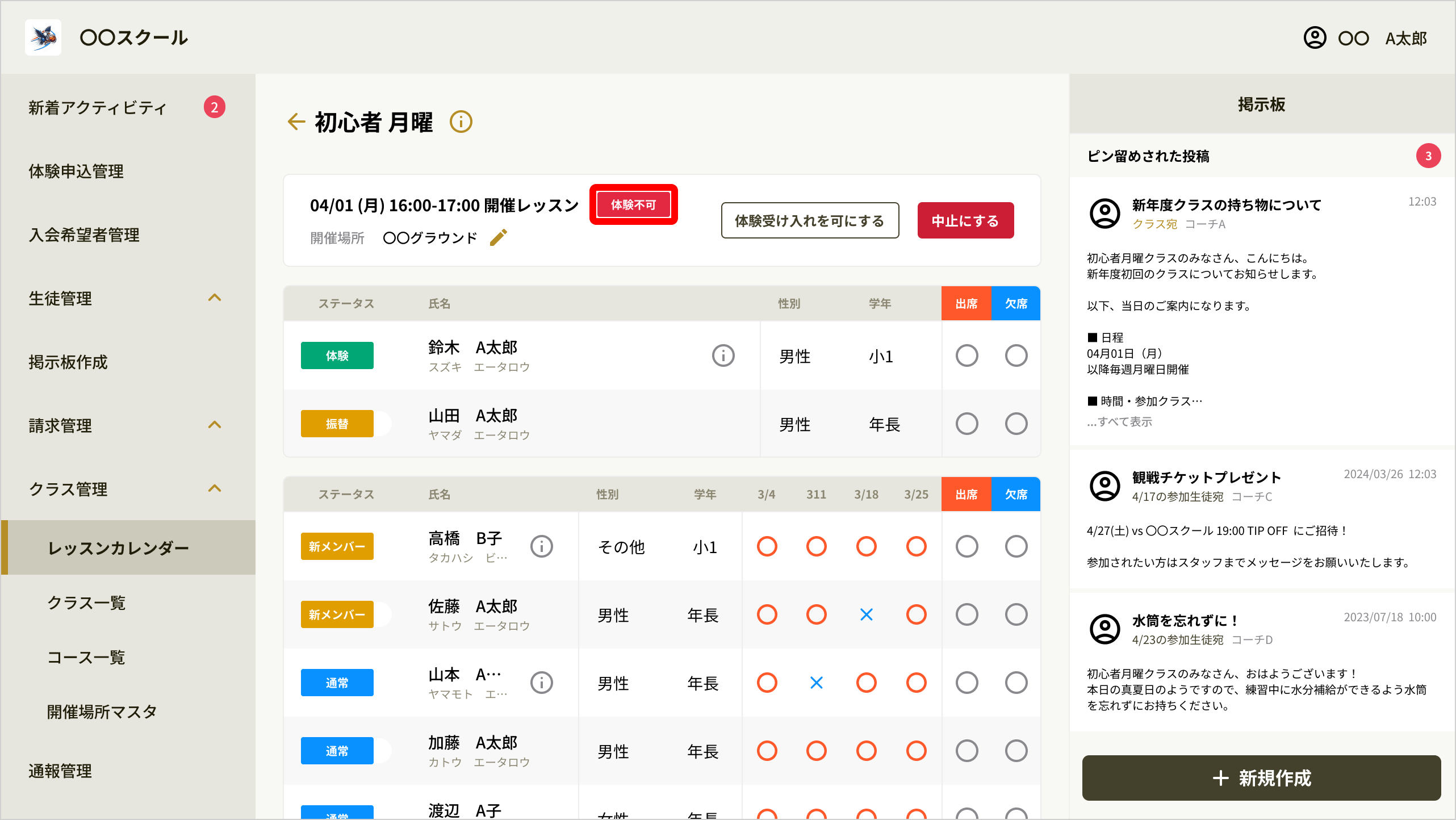
Task: Collapse the クラス管理 menu section
Action: 215,488
